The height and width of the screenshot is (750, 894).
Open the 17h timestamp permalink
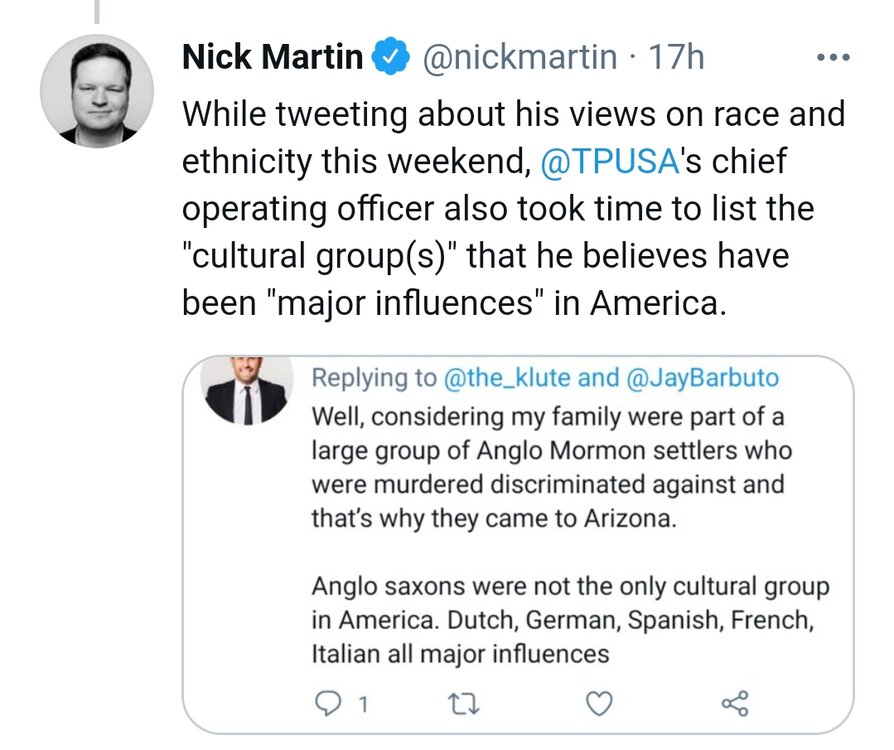(677, 58)
